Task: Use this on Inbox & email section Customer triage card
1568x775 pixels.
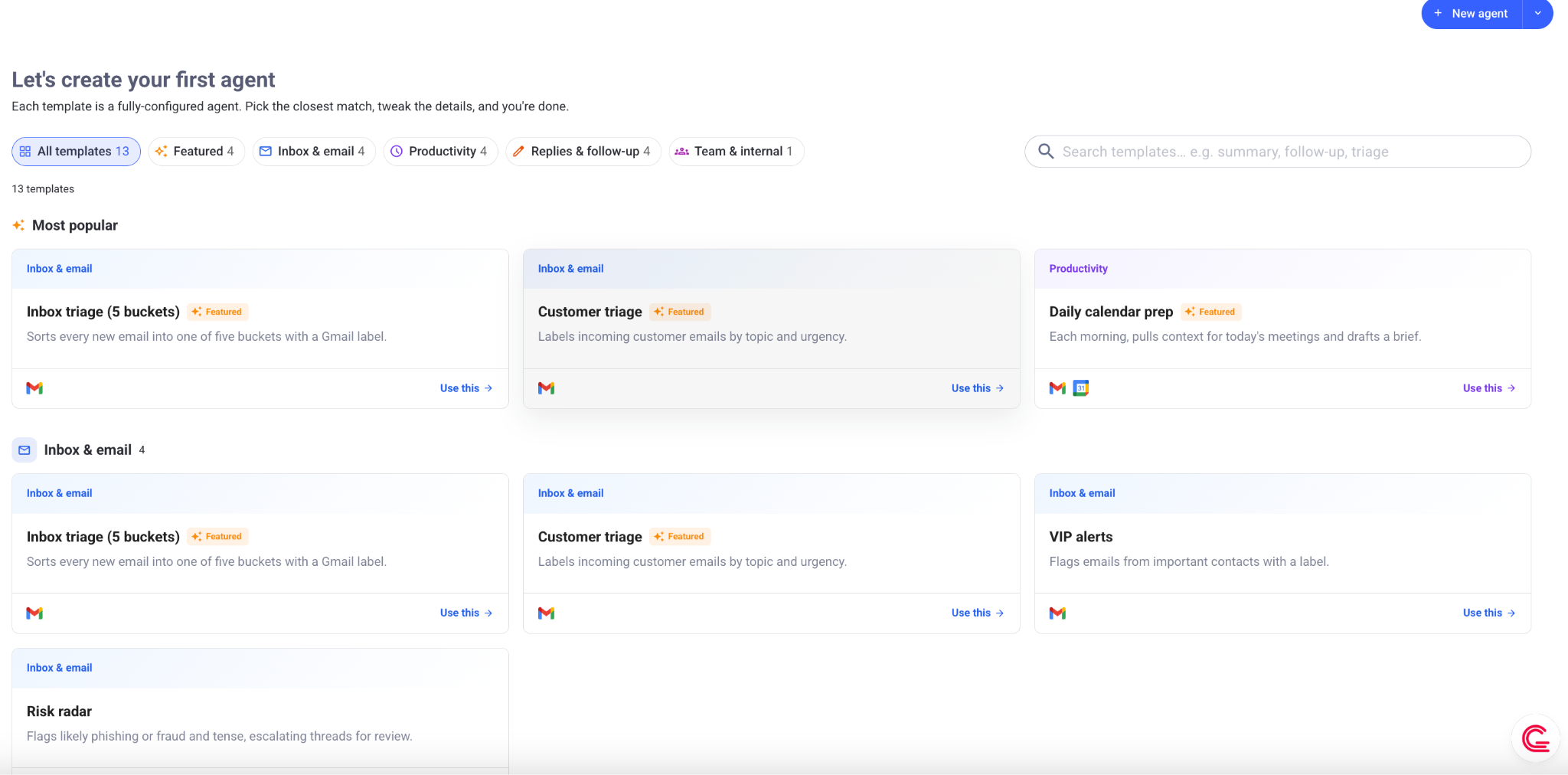Action: click(x=978, y=613)
